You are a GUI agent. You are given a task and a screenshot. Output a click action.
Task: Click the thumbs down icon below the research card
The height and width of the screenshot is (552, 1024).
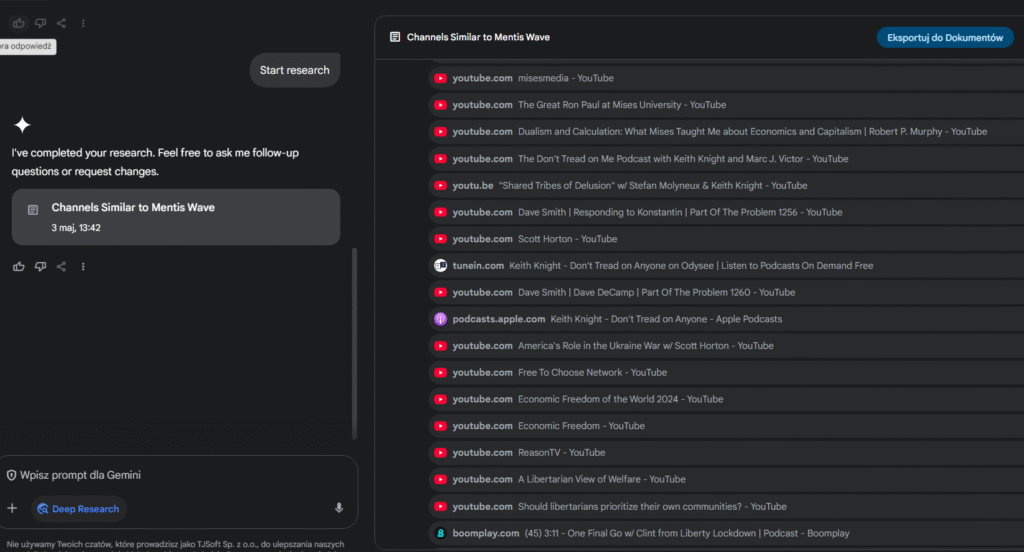(x=40, y=267)
